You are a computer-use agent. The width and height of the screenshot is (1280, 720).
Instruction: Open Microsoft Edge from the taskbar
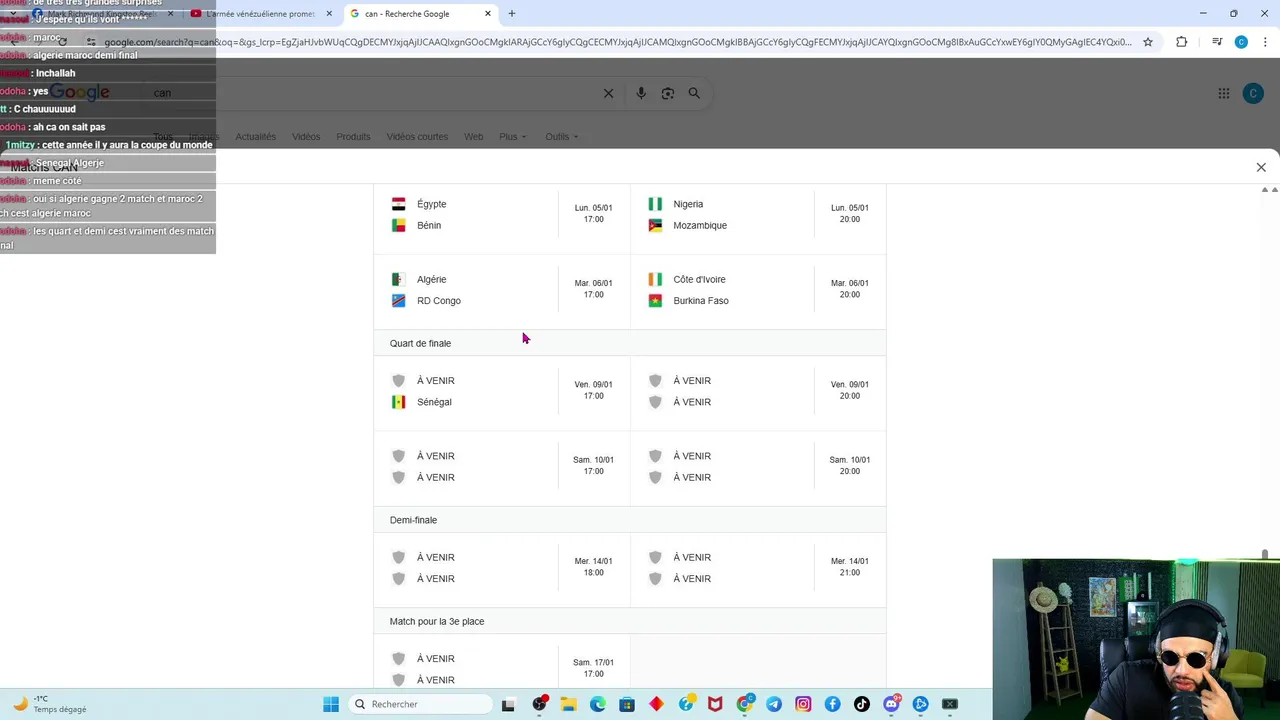(598, 704)
